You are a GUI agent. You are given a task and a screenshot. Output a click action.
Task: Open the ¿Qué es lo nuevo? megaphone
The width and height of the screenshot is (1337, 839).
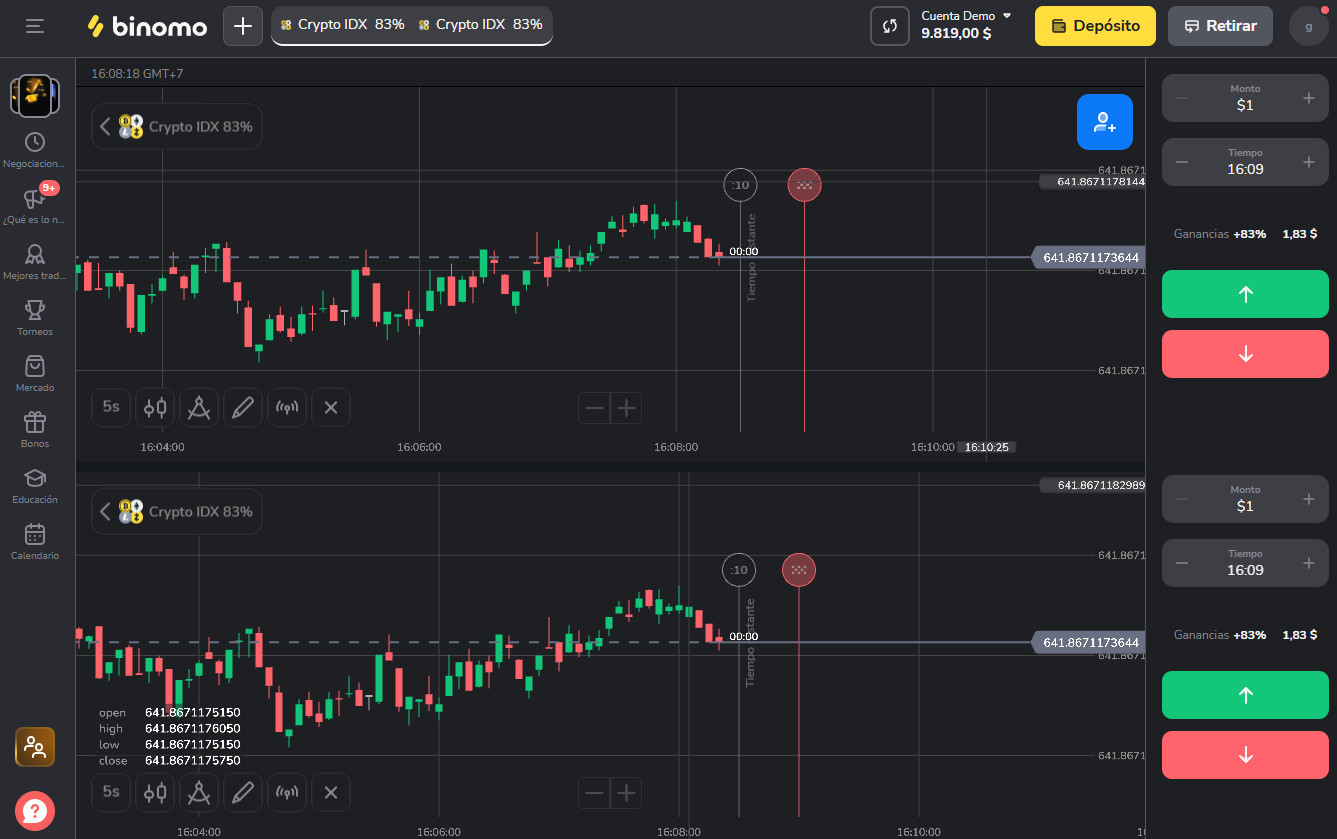click(x=35, y=206)
